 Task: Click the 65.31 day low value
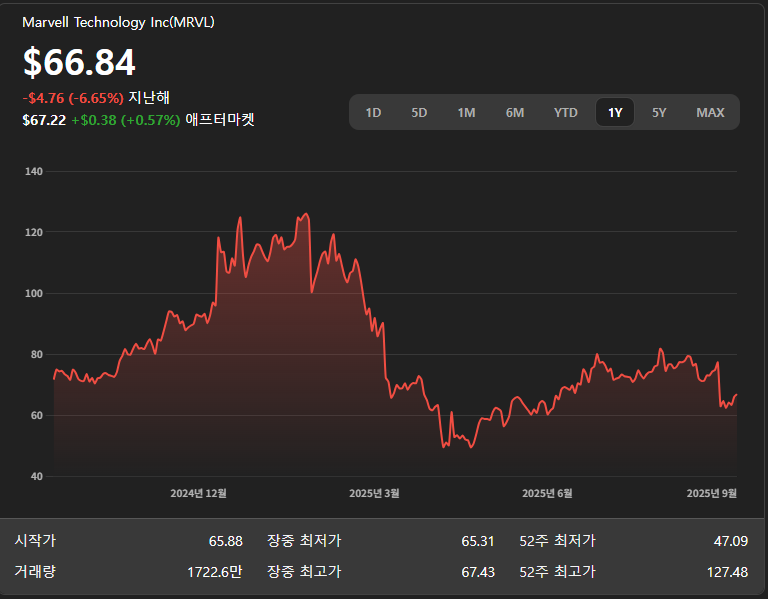click(478, 541)
